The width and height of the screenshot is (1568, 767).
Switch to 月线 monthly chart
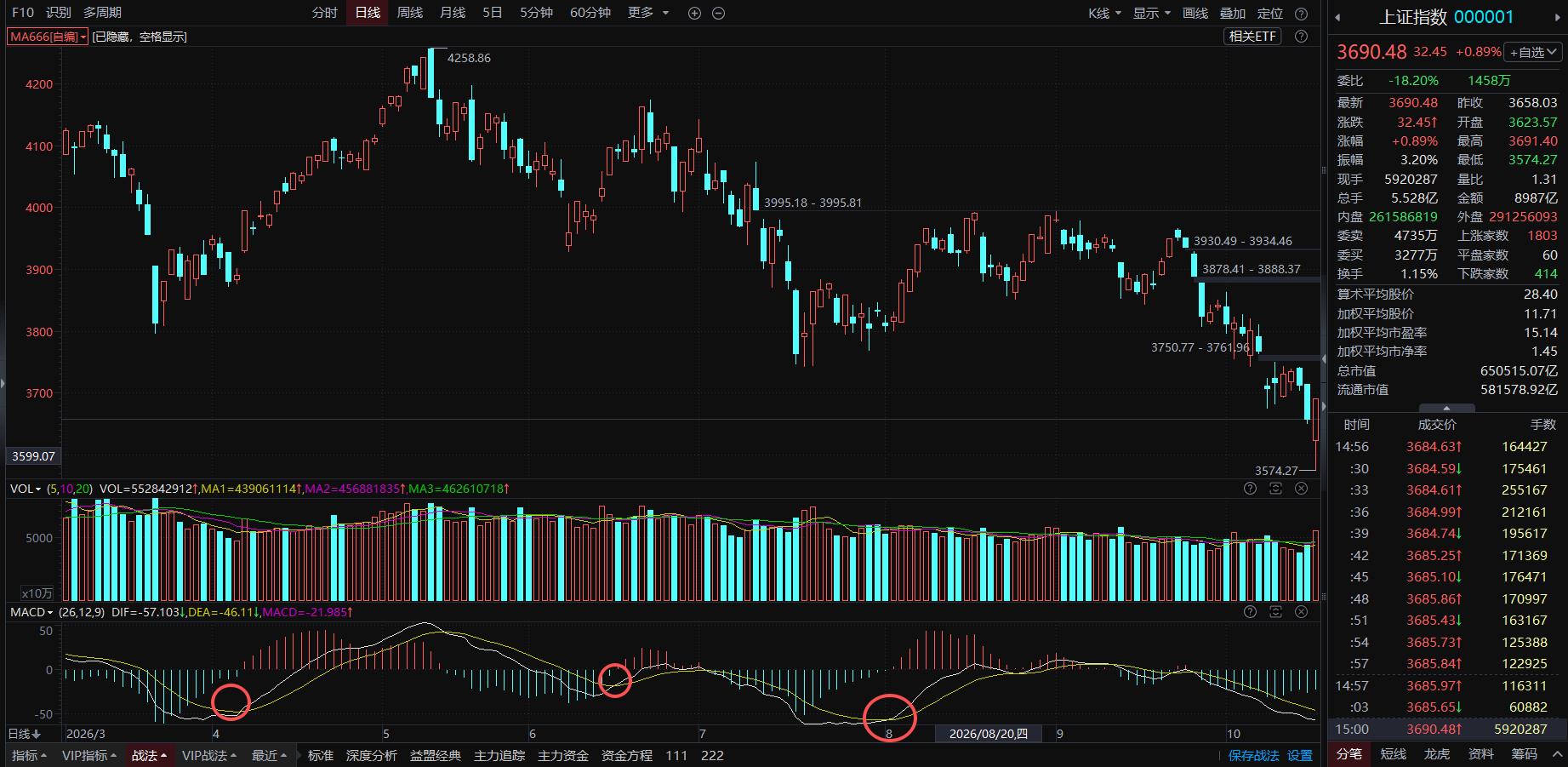tap(453, 13)
